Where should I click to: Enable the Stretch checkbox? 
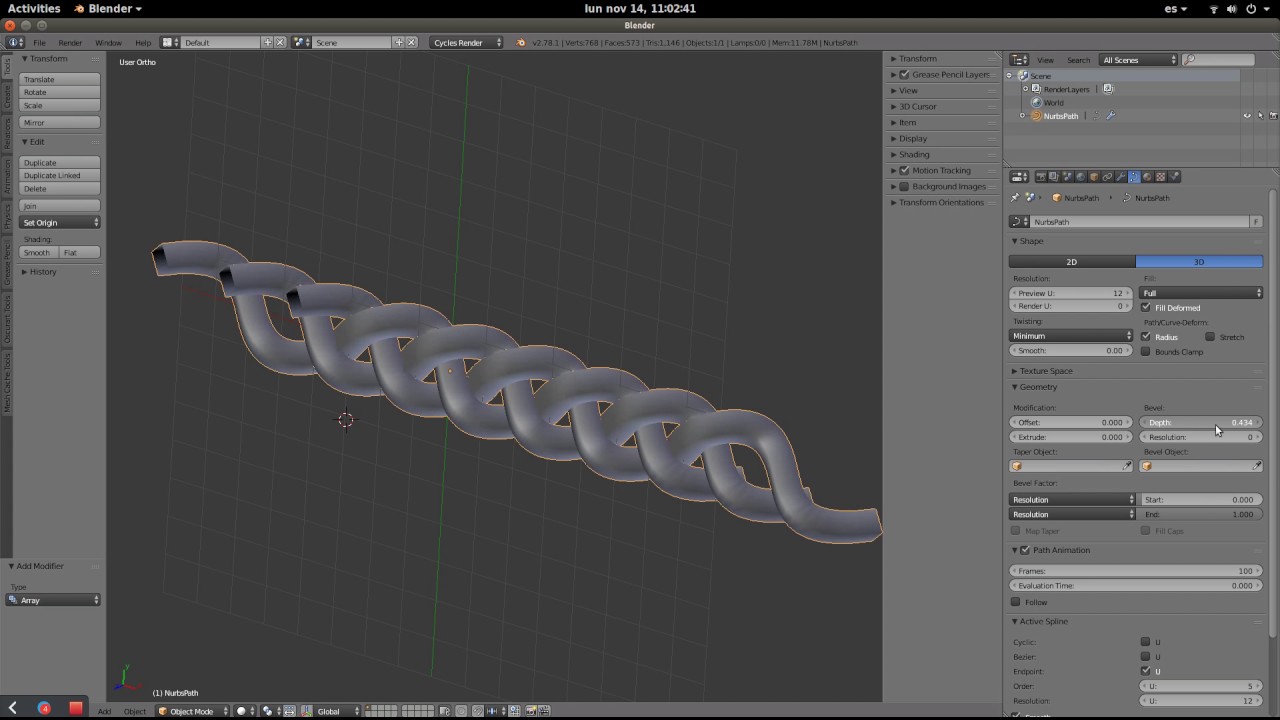[1210, 337]
